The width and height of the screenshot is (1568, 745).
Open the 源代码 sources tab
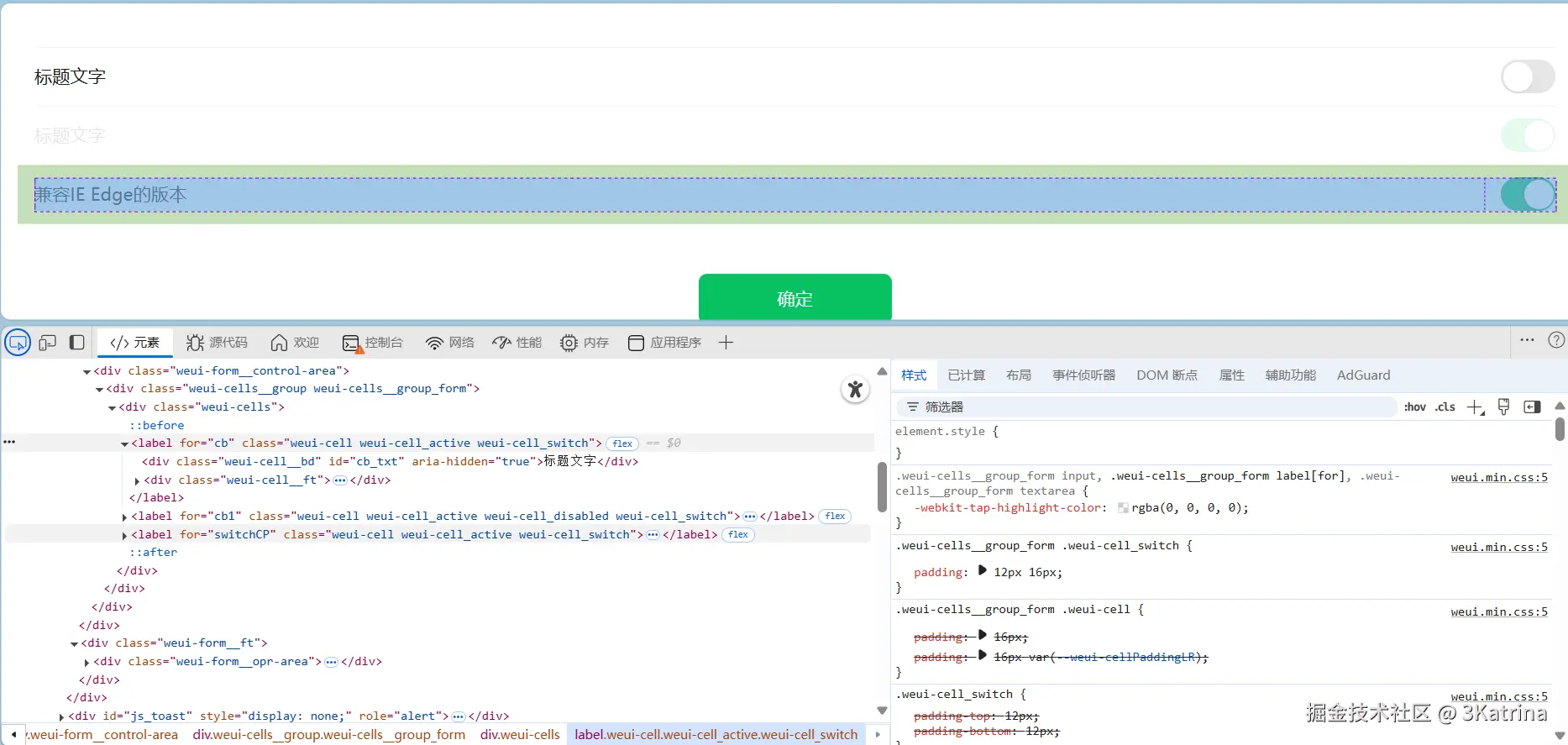[x=217, y=343]
